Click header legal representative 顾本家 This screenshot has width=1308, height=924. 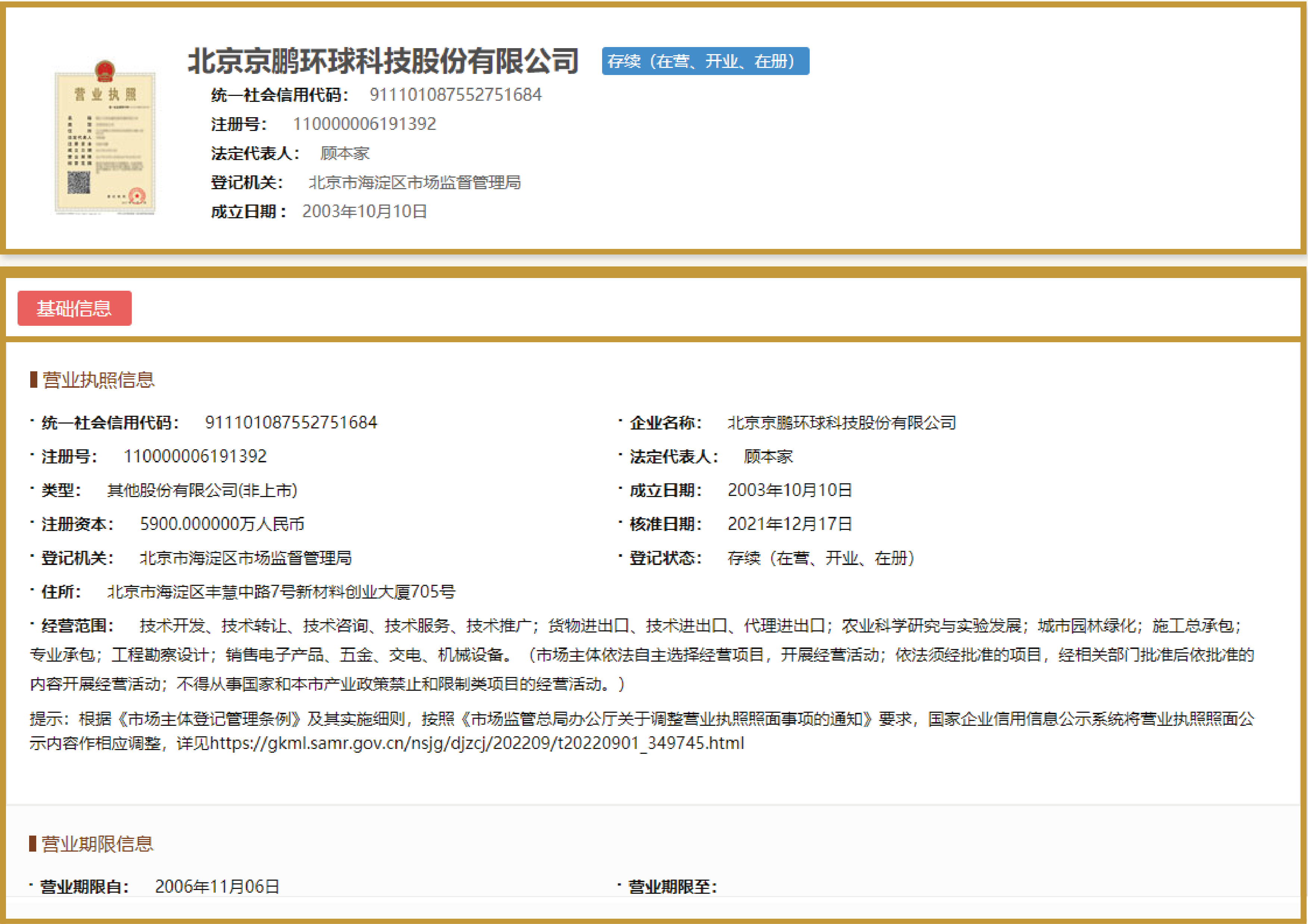[x=345, y=153]
